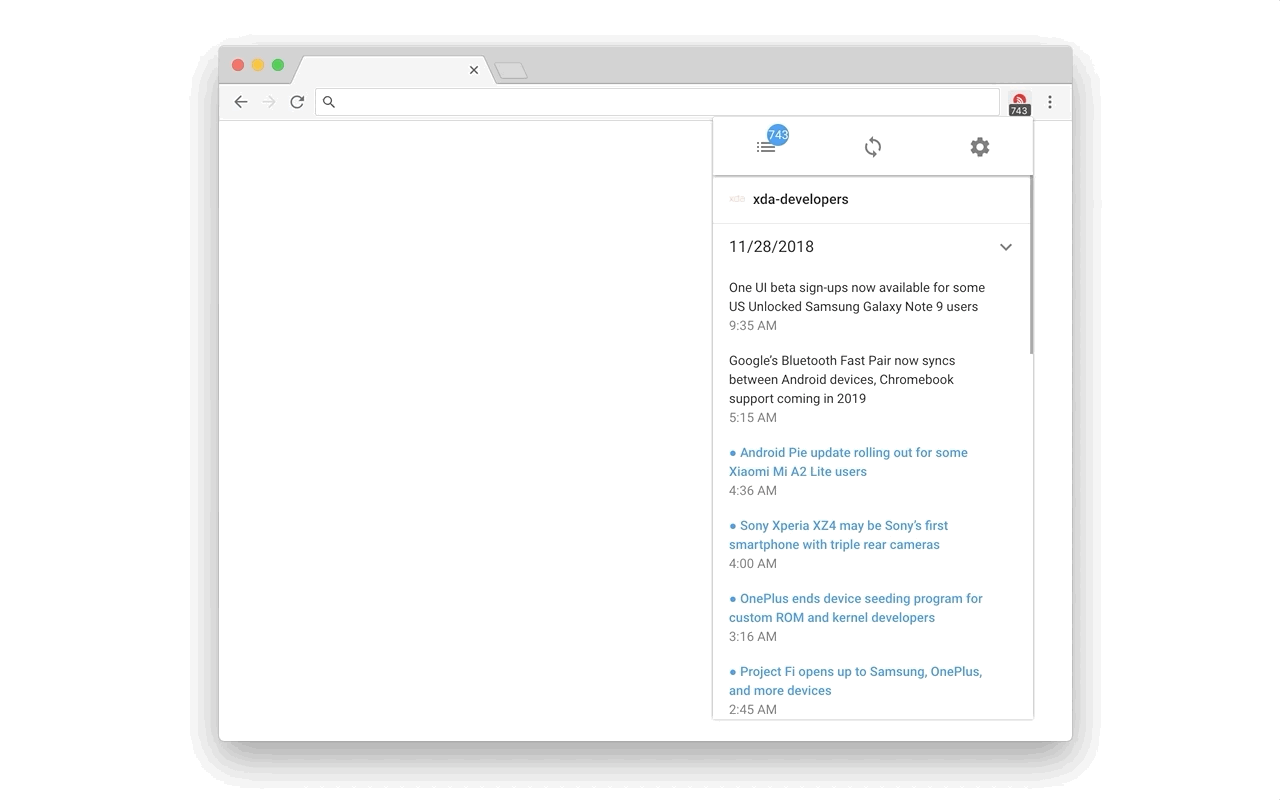Open a new tab with the new-tab button
This screenshot has height=800, width=1280.
[x=511, y=71]
